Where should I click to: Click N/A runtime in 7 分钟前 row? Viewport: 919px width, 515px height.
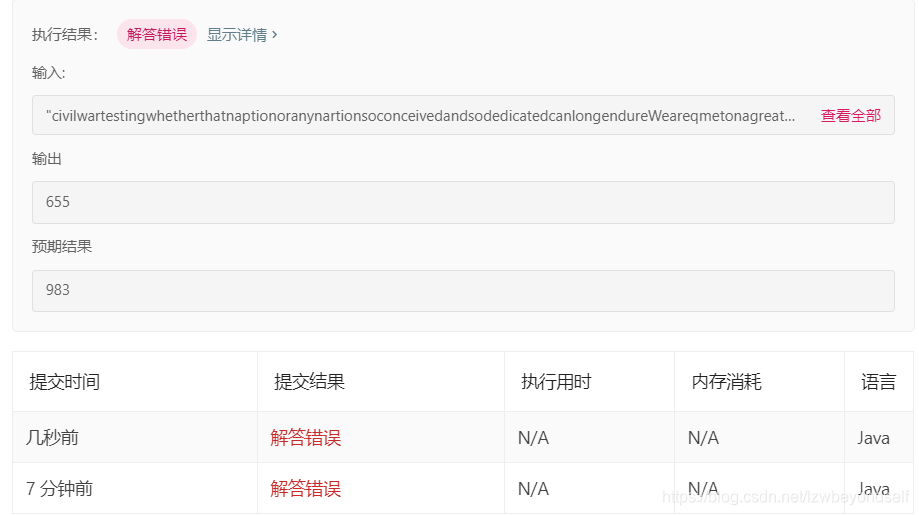pyautogui.click(x=533, y=489)
